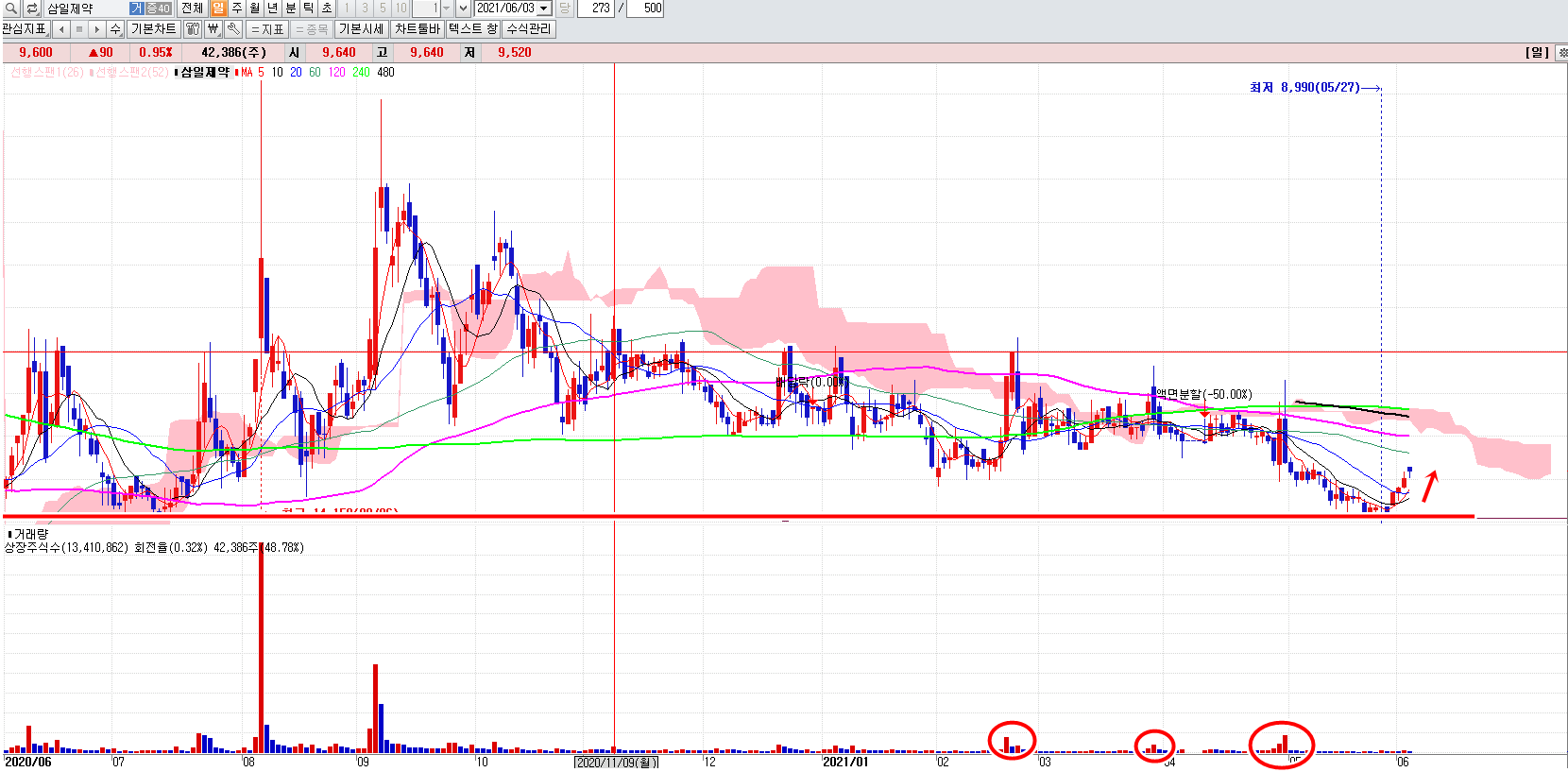The height and width of the screenshot is (772, 1568).
Task: Open the interval value dropdown
Action: 447,9
